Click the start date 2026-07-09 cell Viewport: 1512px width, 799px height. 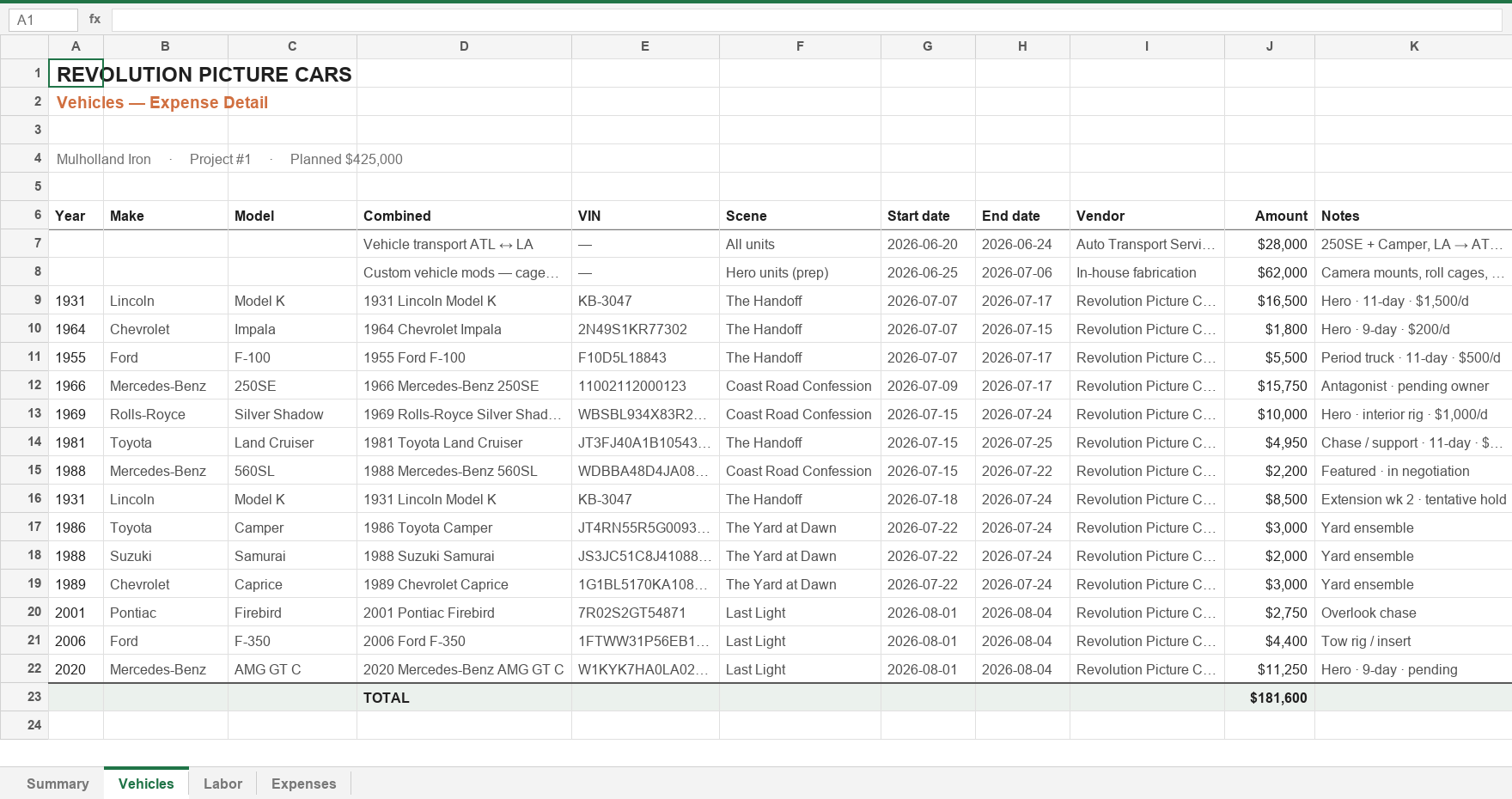tap(928, 386)
